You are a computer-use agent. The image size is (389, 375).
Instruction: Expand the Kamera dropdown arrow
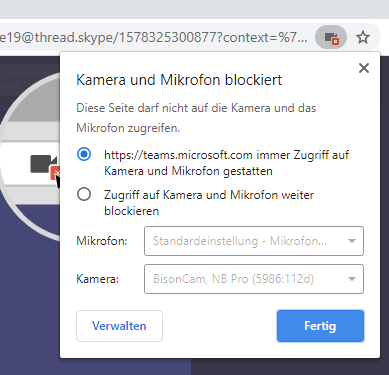point(352,279)
